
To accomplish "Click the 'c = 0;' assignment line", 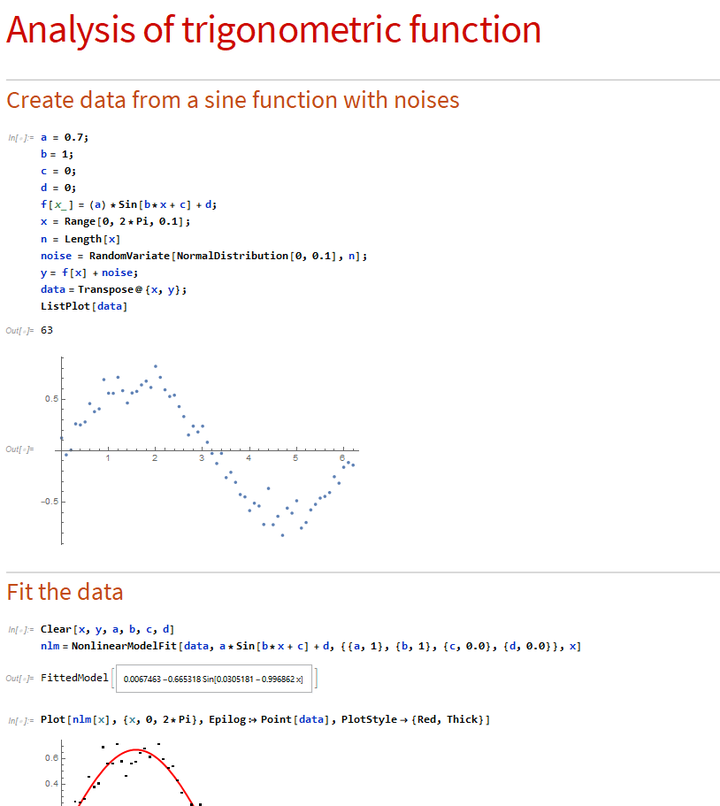I will (58, 171).
